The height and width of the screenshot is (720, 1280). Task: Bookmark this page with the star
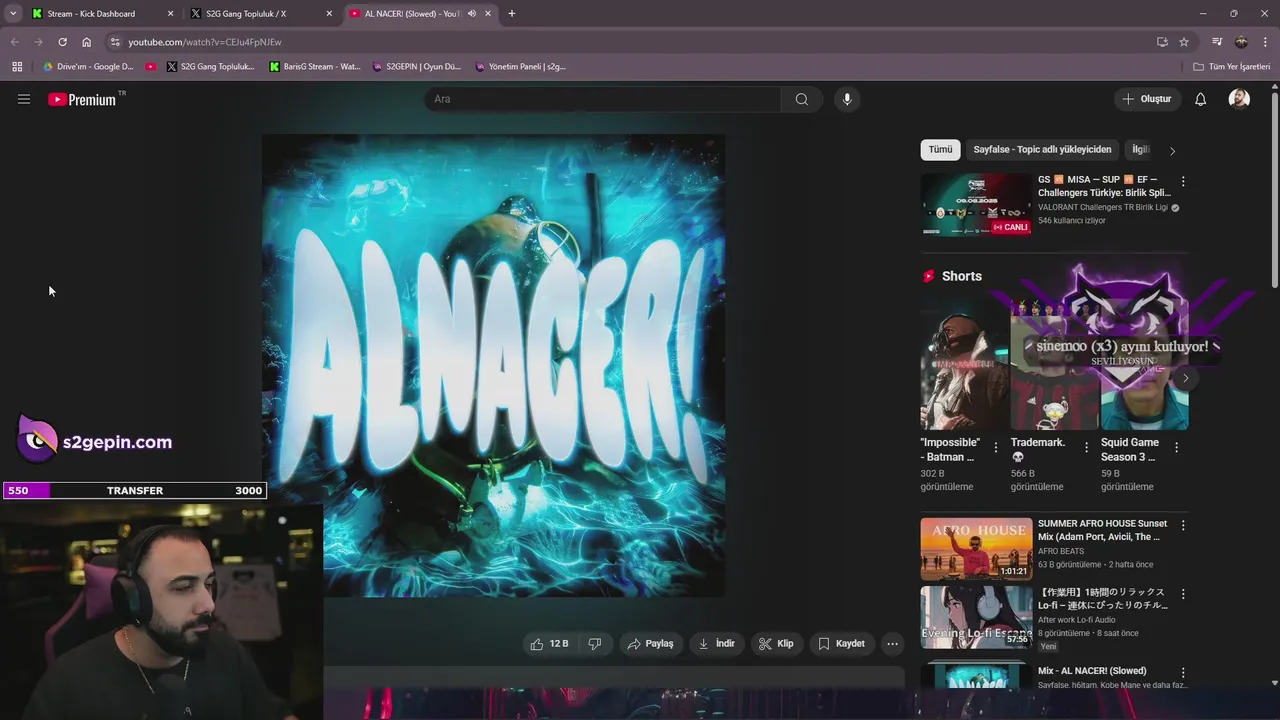click(x=1184, y=42)
